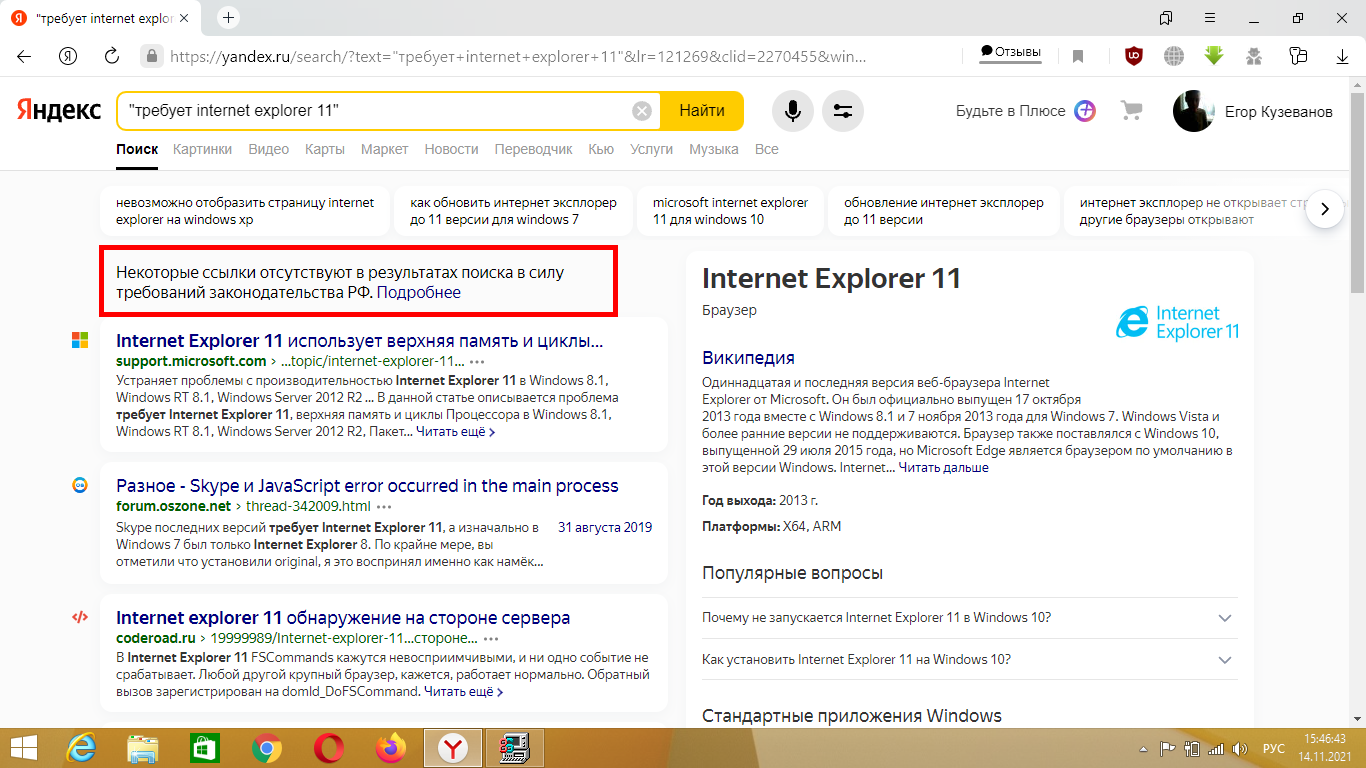Open the browser downloads panel
Screen dimensions: 1366x768
pyautogui.click(x=1342, y=57)
